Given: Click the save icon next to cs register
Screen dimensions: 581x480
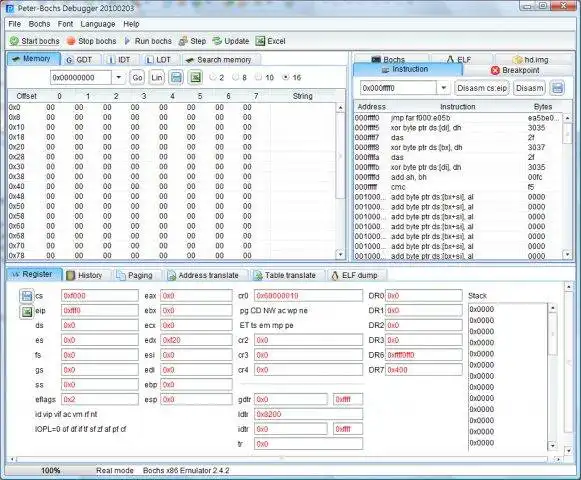Looking at the screenshot, I should (26, 296).
